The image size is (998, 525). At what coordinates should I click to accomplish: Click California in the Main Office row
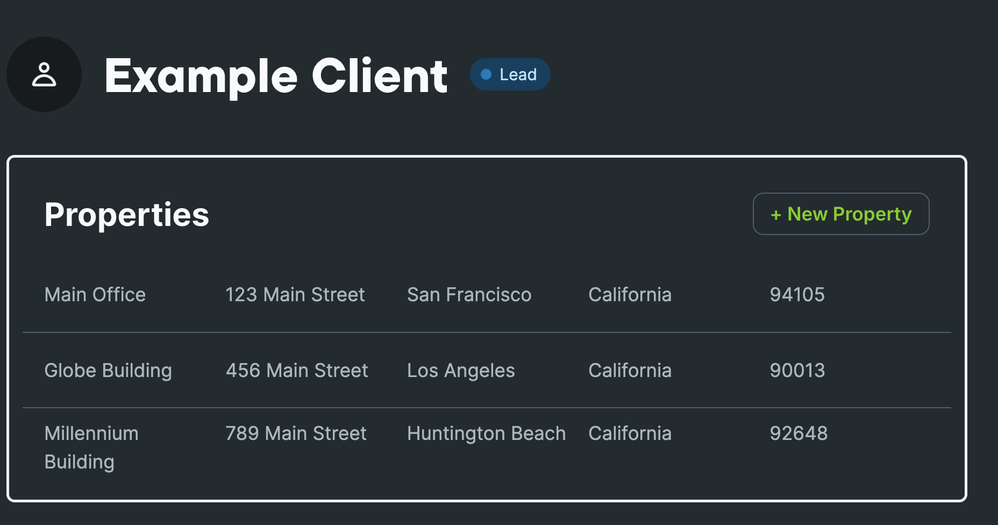[x=630, y=295]
